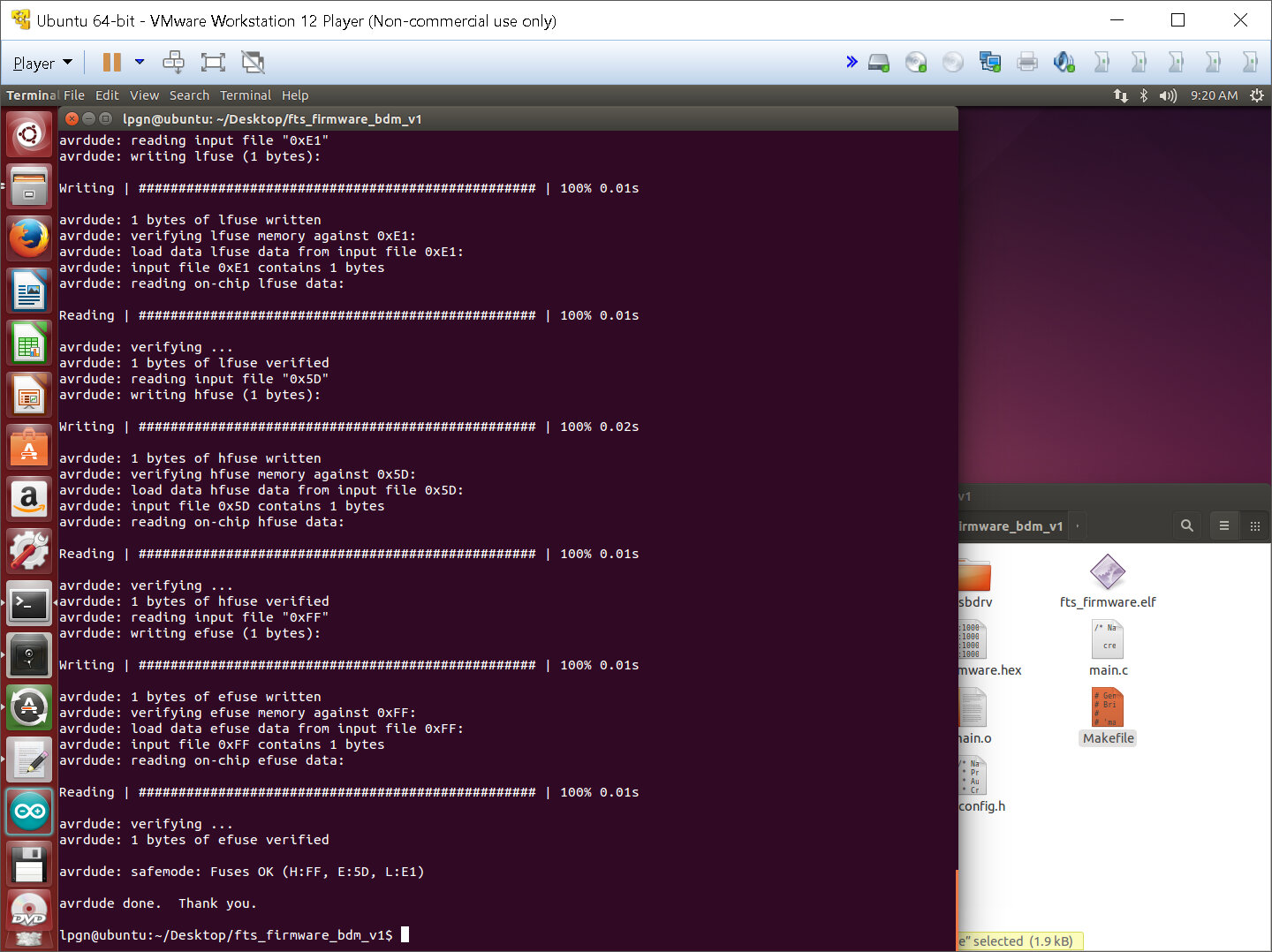1272x952 pixels.
Task: Select the firmware .hex file in Files
Action: tap(989, 649)
